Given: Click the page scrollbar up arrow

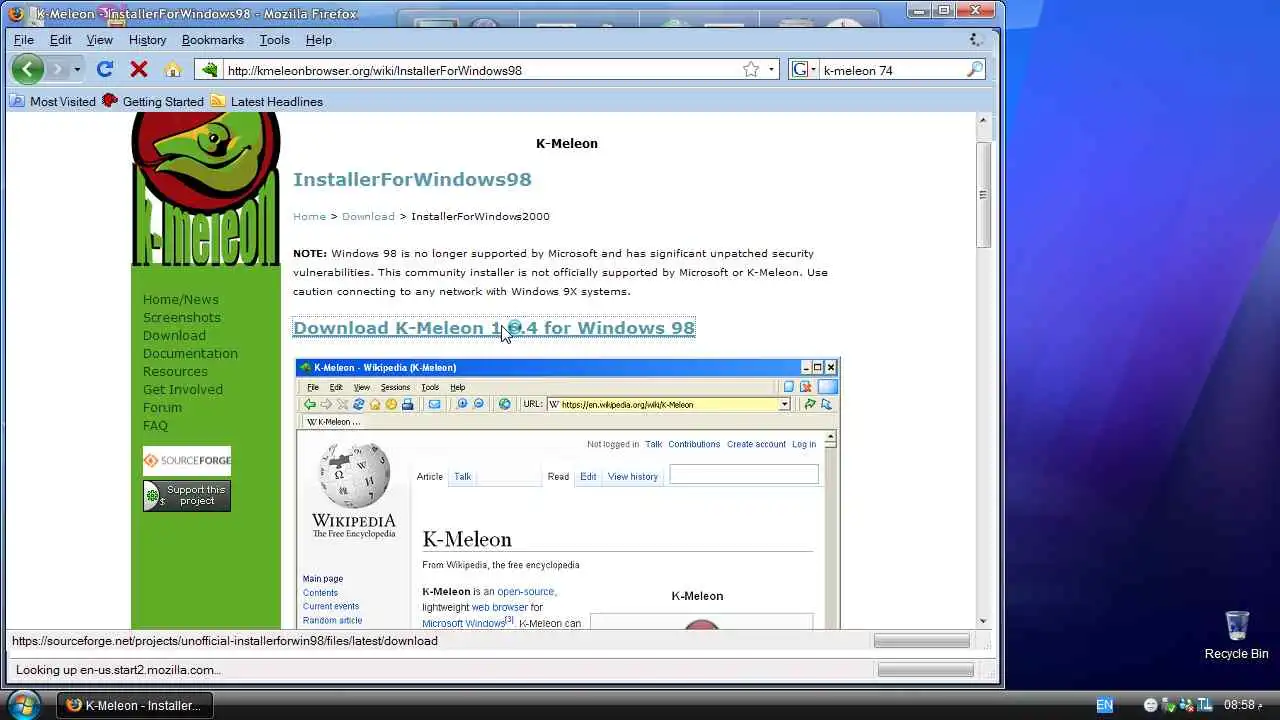Looking at the screenshot, I should [x=983, y=121].
